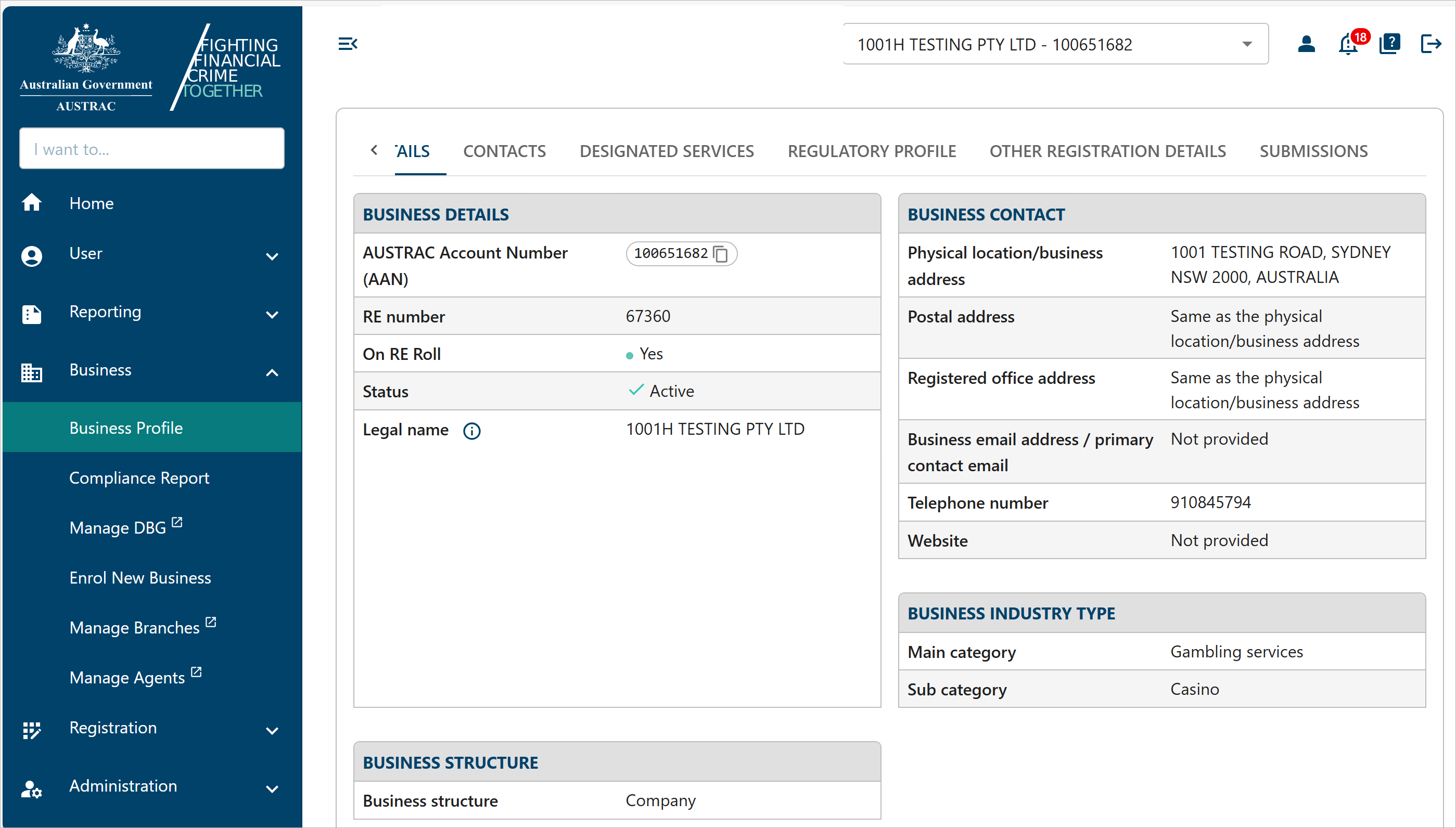Open Compliance Report from sidebar
The height and width of the screenshot is (828, 1456).
(139, 477)
